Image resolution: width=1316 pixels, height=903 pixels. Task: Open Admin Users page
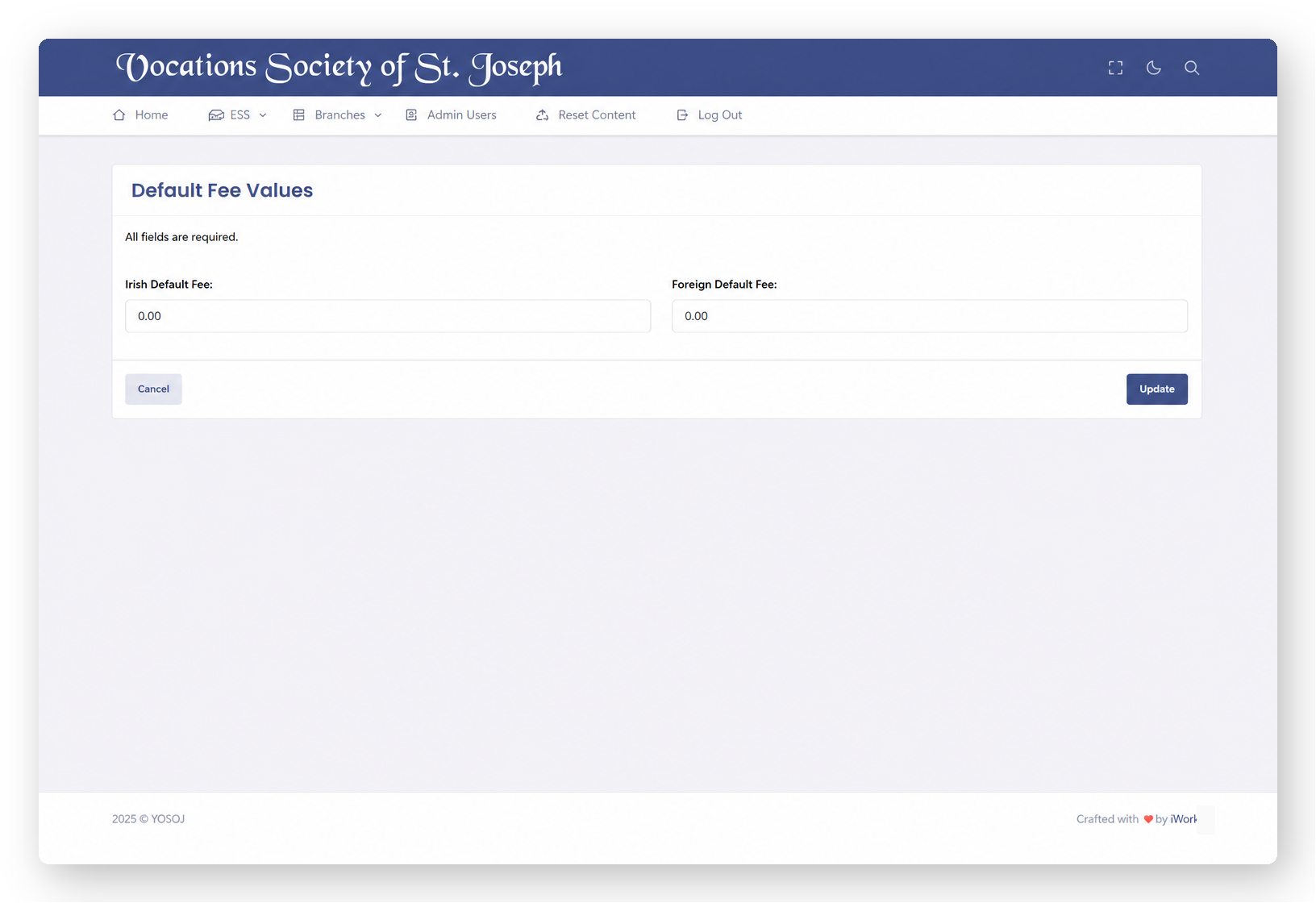(x=451, y=115)
